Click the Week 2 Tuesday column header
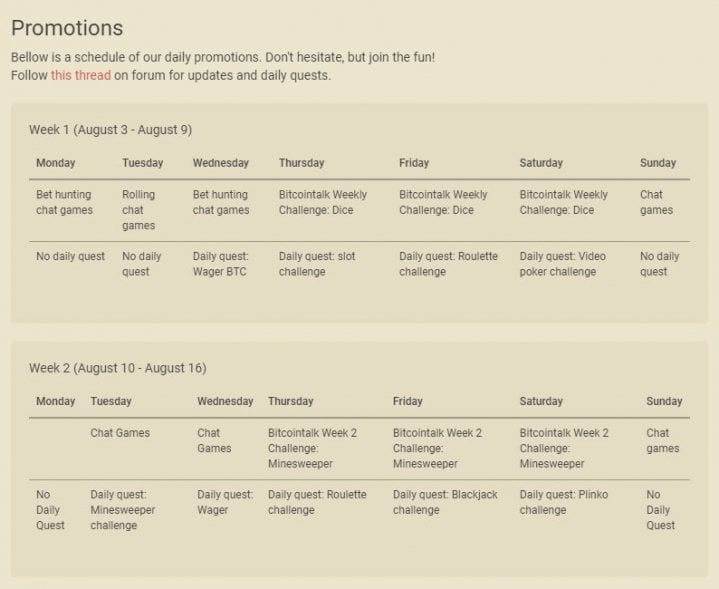This screenshot has width=719, height=589. (x=111, y=401)
